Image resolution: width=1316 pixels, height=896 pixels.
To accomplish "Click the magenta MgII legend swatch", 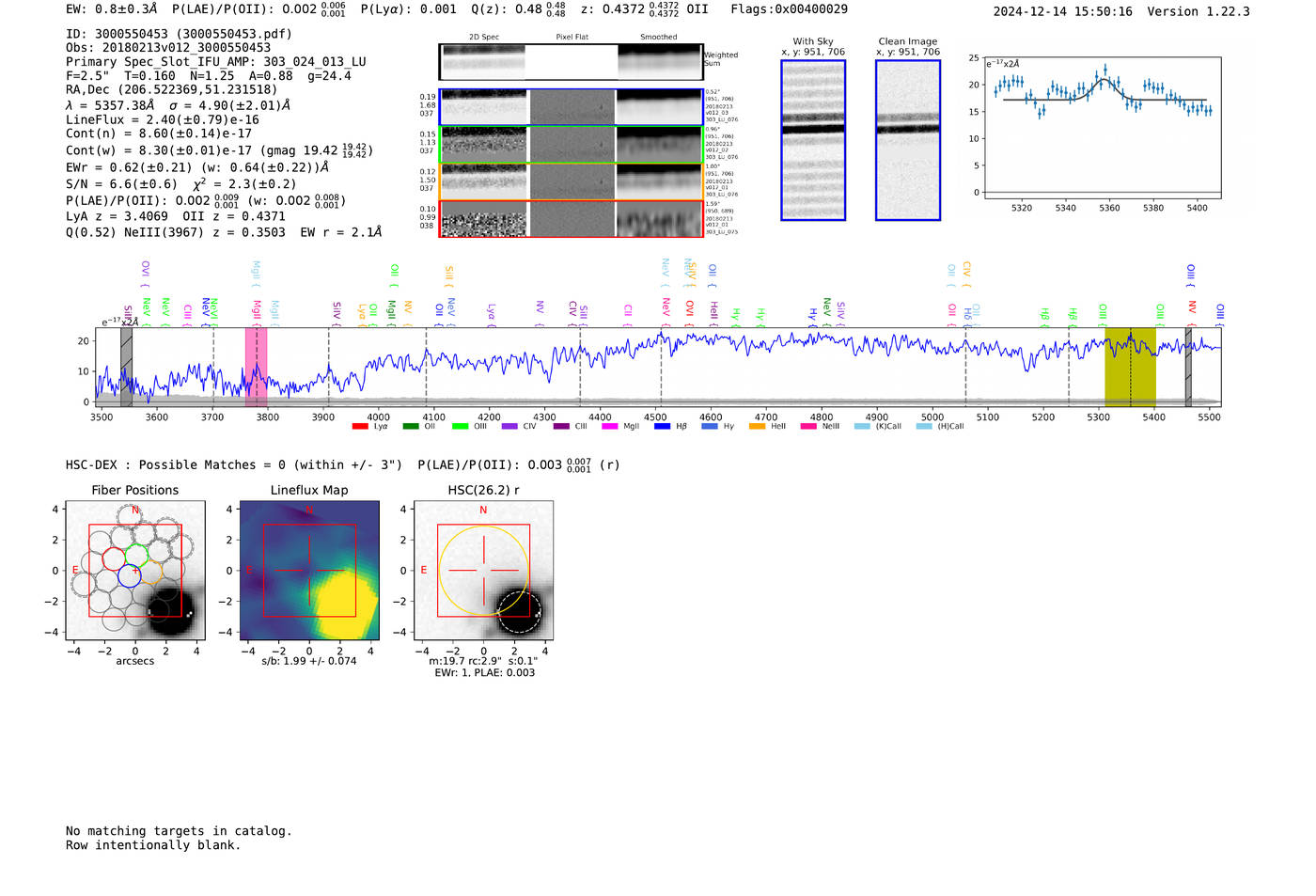I will click(x=610, y=427).
